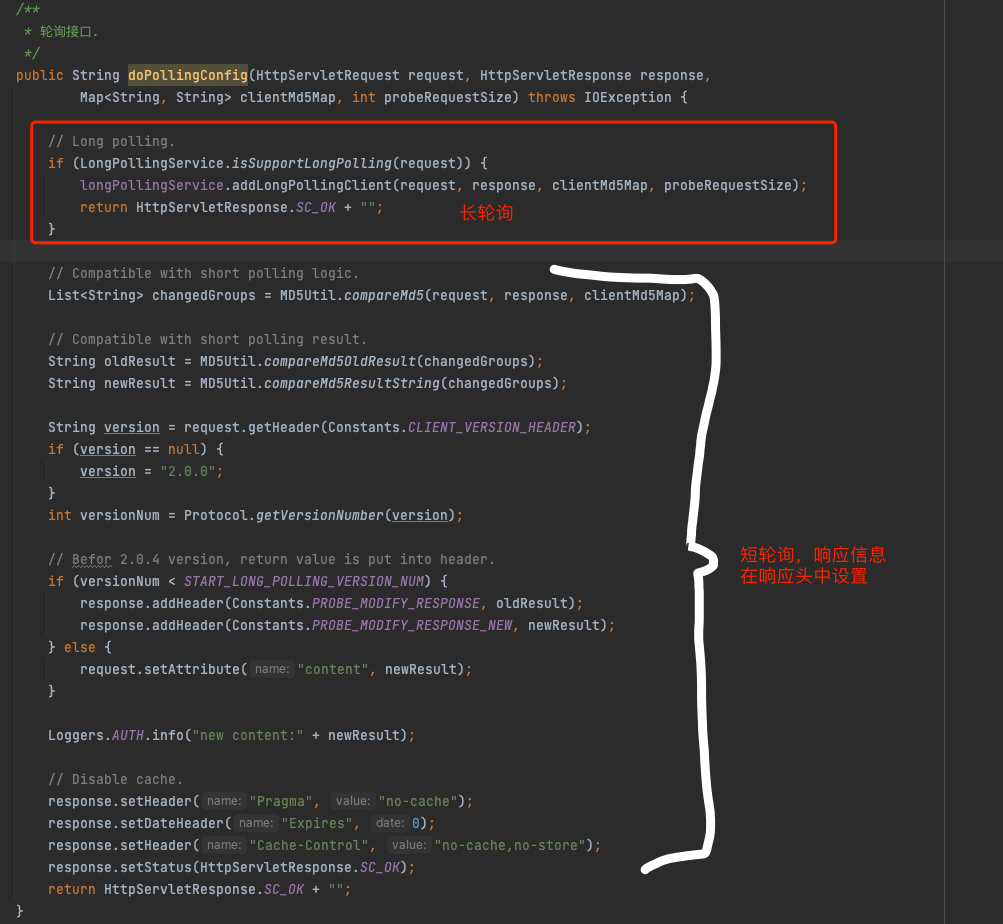Click the AUTH logger field
The height and width of the screenshot is (924, 1003).
click(x=128, y=735)
